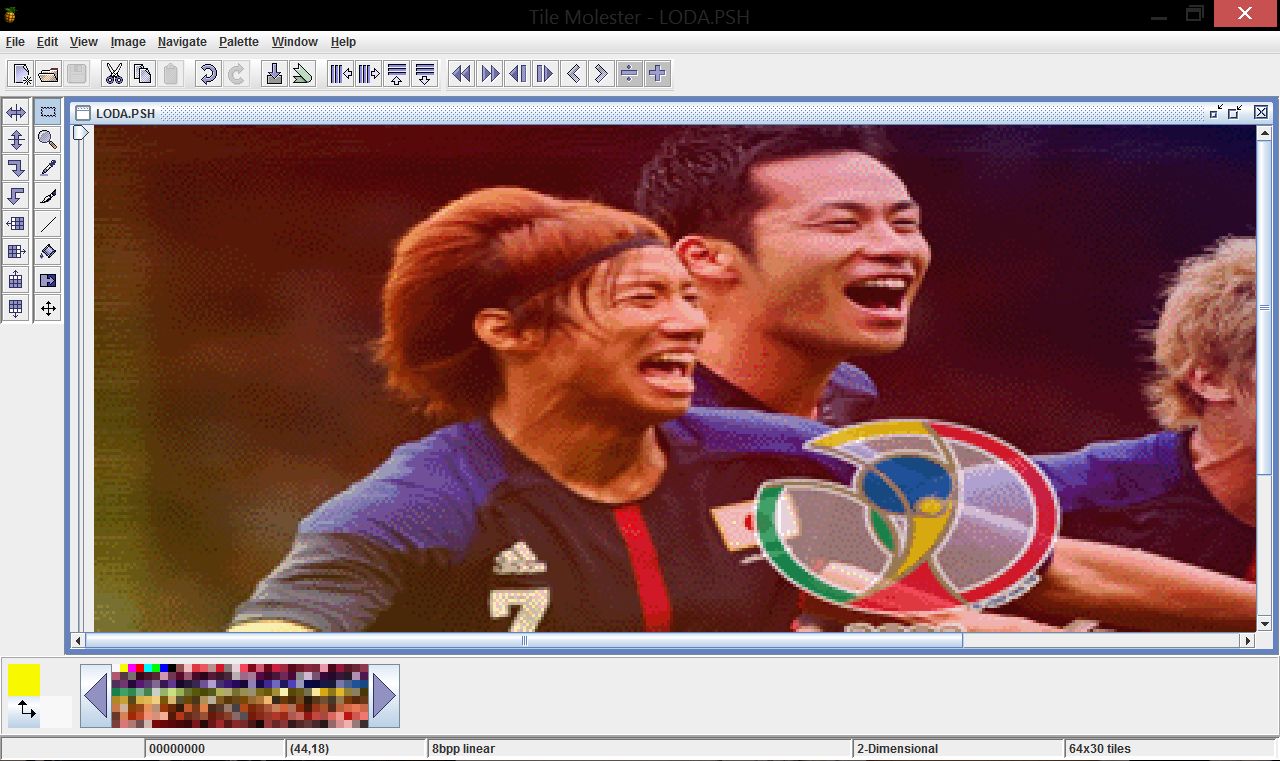Screen dimensions: 1280x761
Task: Open the Edit menu
Action: 47,42
